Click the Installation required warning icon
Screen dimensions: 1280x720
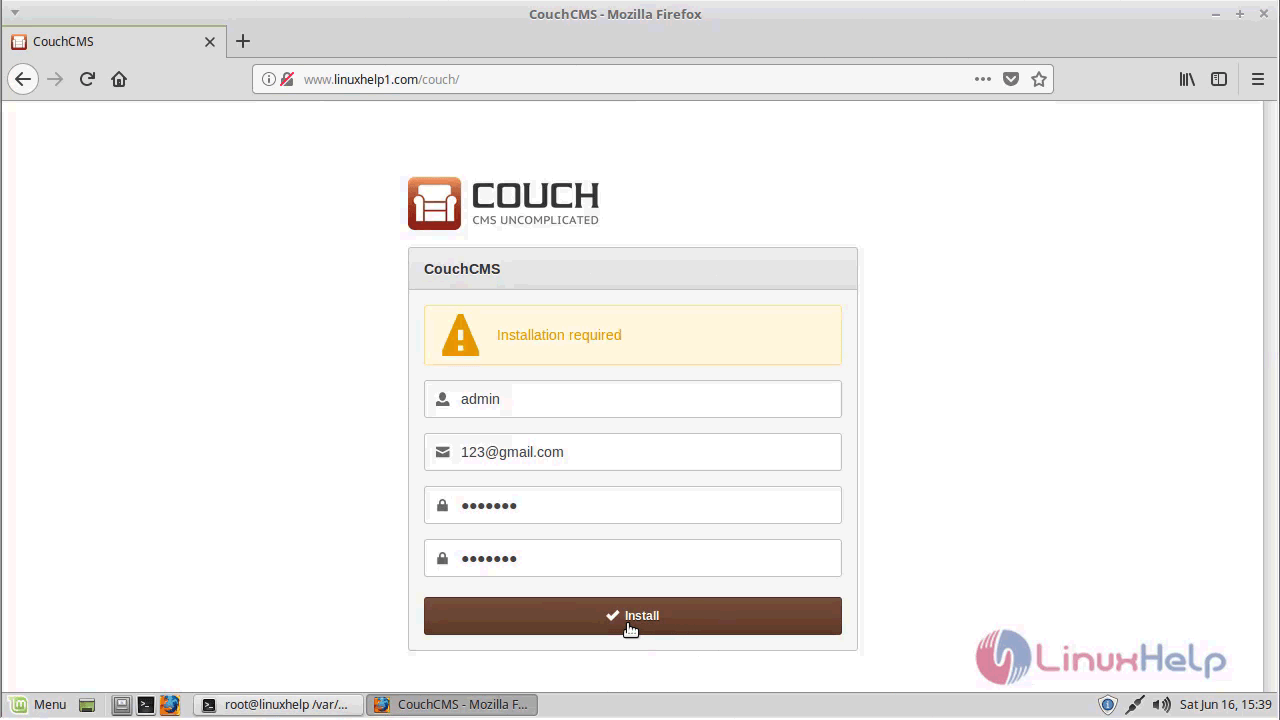(460, 335)
